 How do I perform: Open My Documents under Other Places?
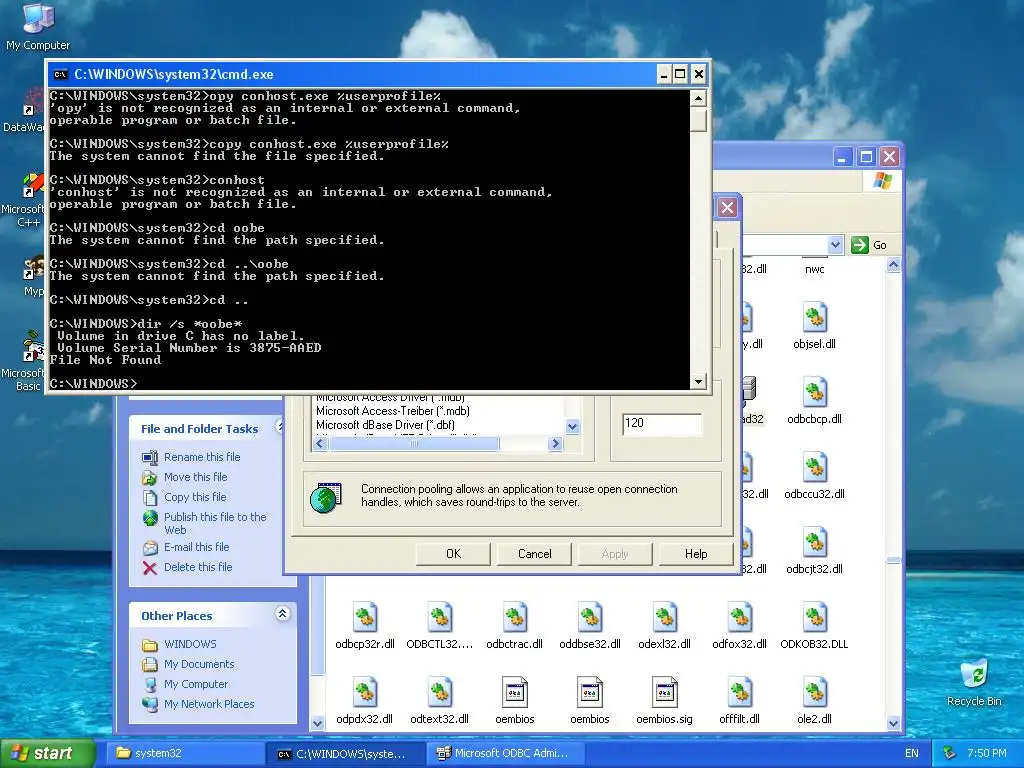[199, 664]
